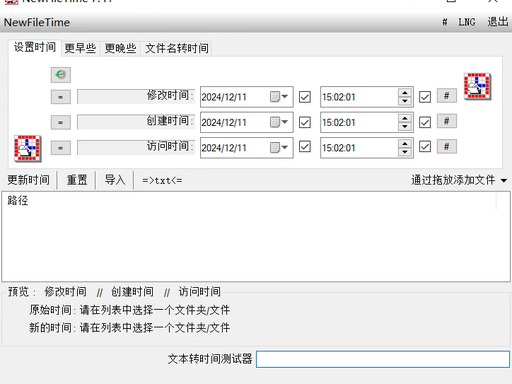Increase the 访问时间 time with the up arrow
Screen dimensions: 512x384
click(405, 144)
